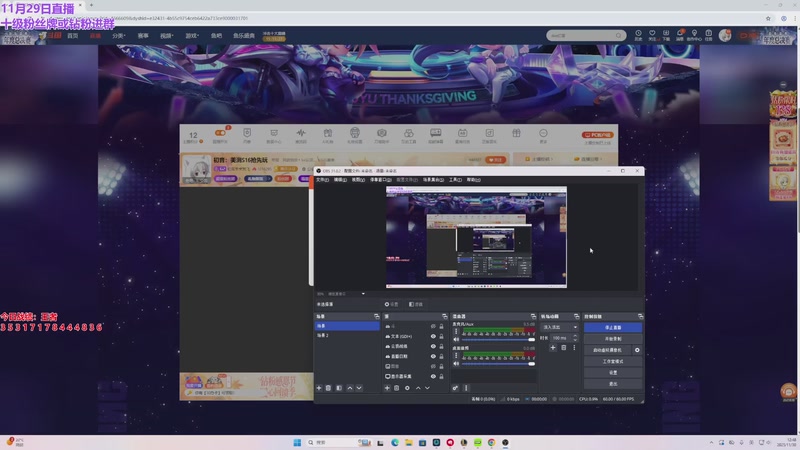Toggle visibility of display capture source

coord(433,377)
